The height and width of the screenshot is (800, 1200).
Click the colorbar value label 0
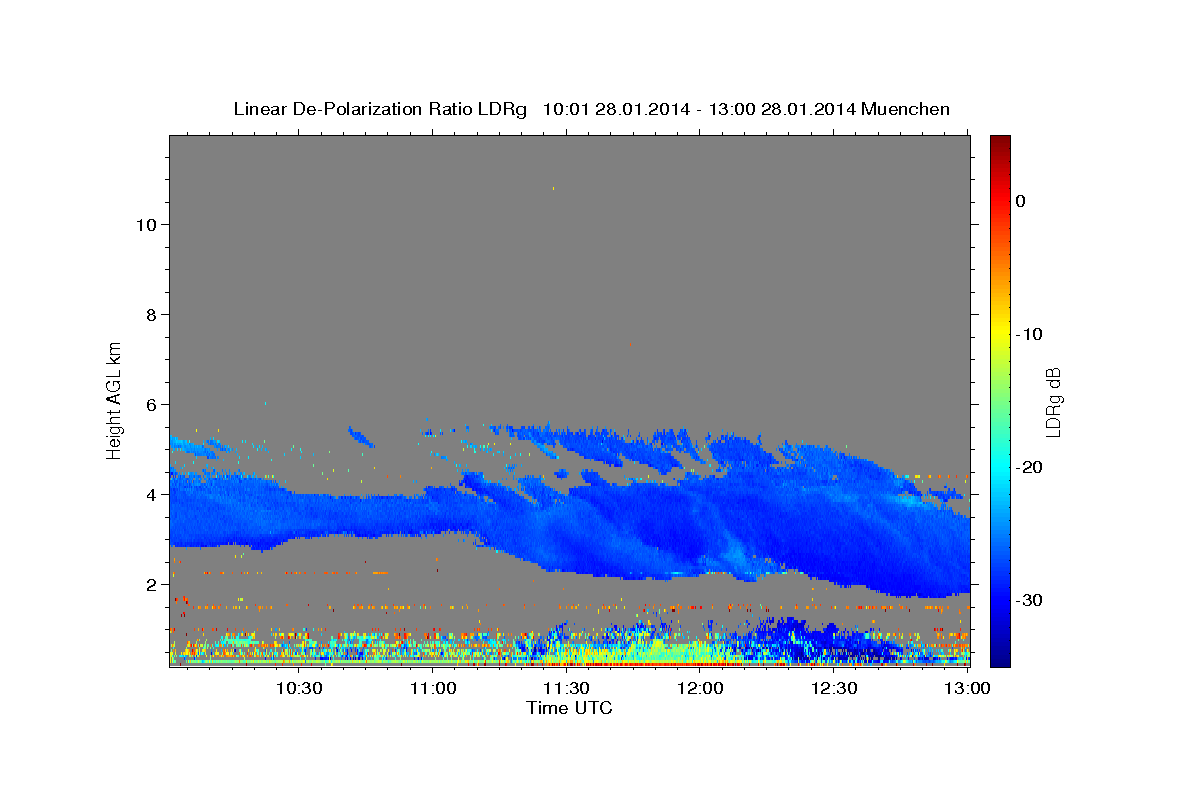pyautogui.click(x=1021, y=201)
